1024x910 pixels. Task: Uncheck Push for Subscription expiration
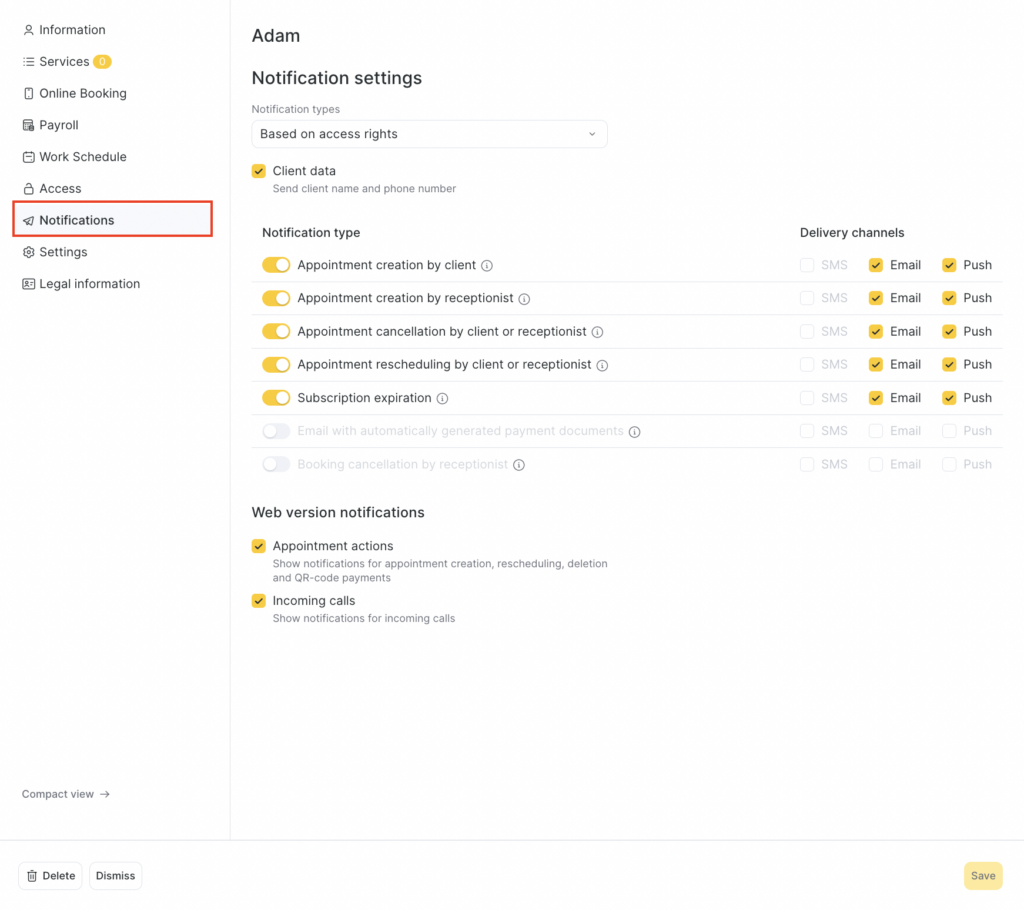coord(949,398)
